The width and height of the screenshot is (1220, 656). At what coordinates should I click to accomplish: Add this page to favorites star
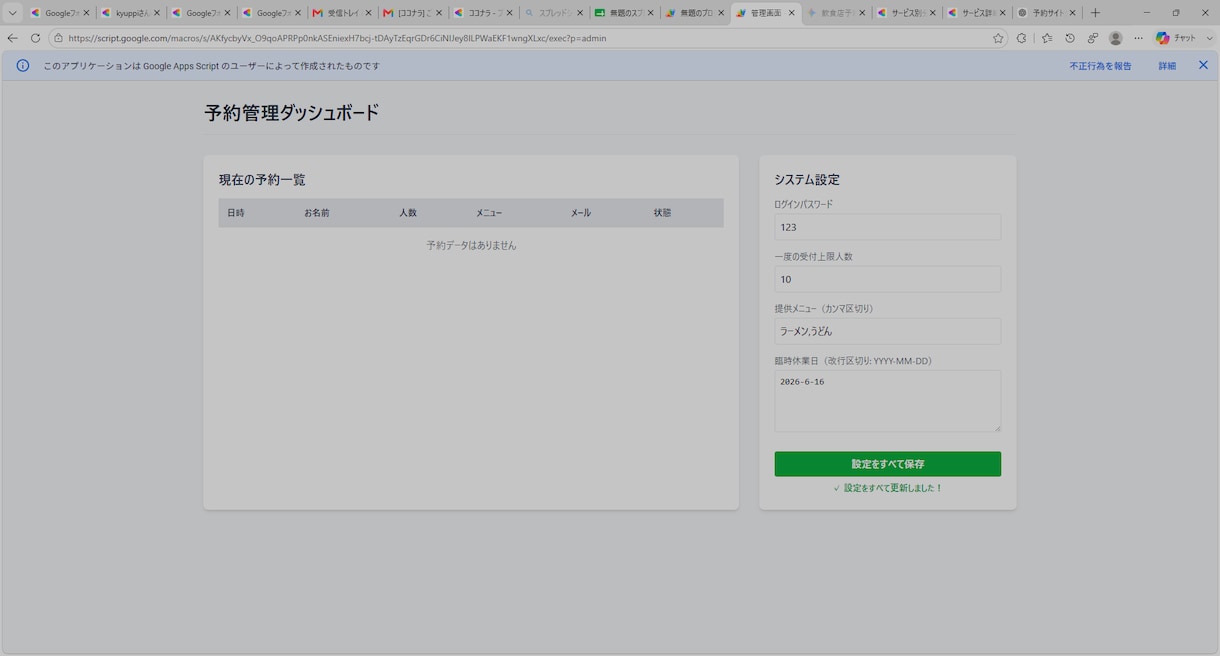pos(998,38)
